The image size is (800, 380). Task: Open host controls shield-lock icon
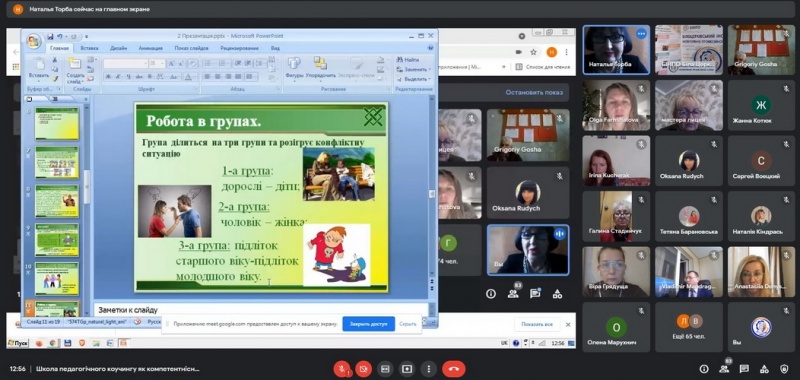point(785,369)
